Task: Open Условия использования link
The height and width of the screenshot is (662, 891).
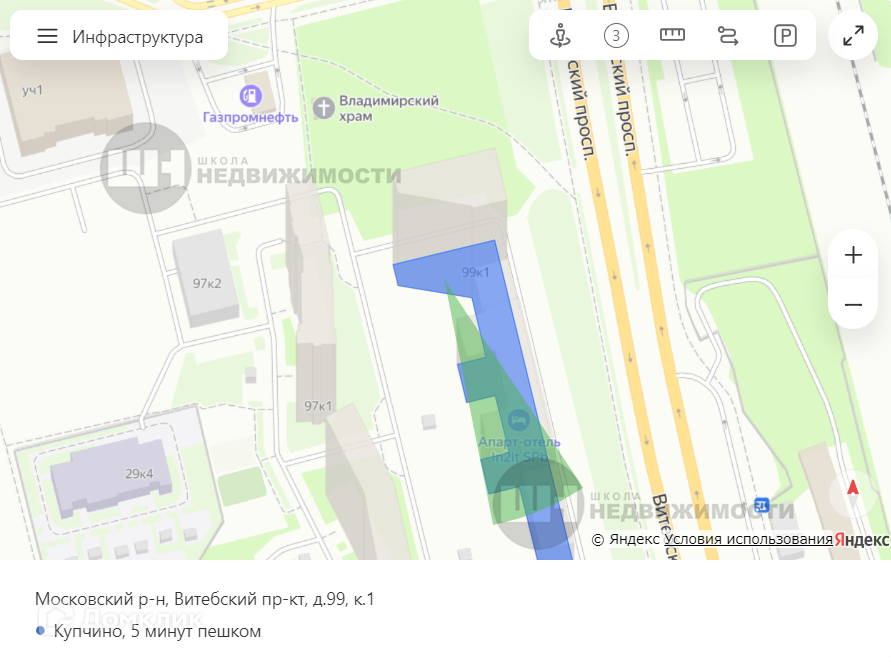Action: click(x=748, y=539)
